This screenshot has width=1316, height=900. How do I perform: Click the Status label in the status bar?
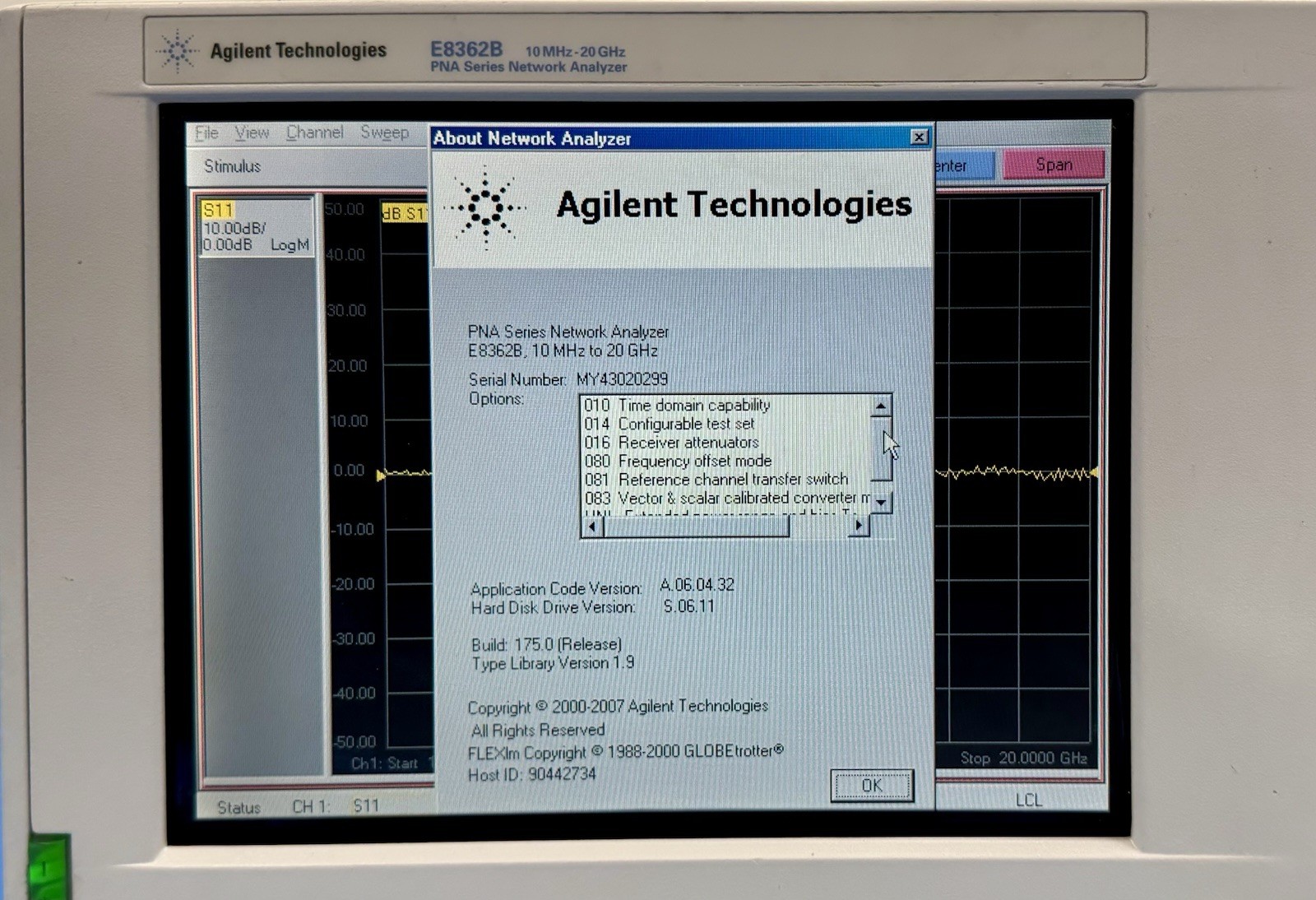click(239, 808)
